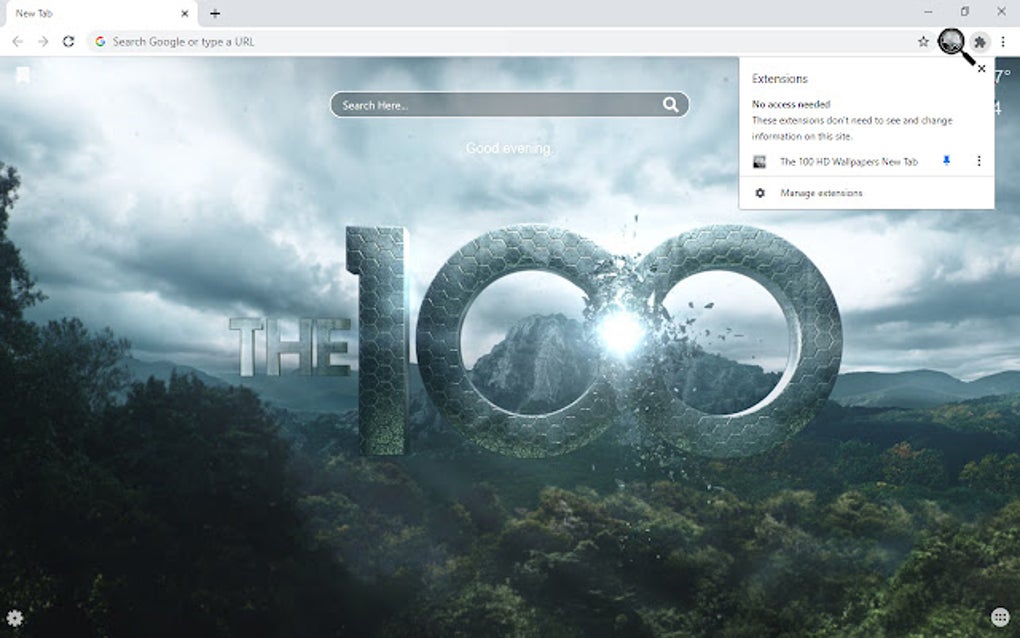Screen dimensions: 1020x638
Task: Click the browser forward arrow
Action: tap(43, 42)
